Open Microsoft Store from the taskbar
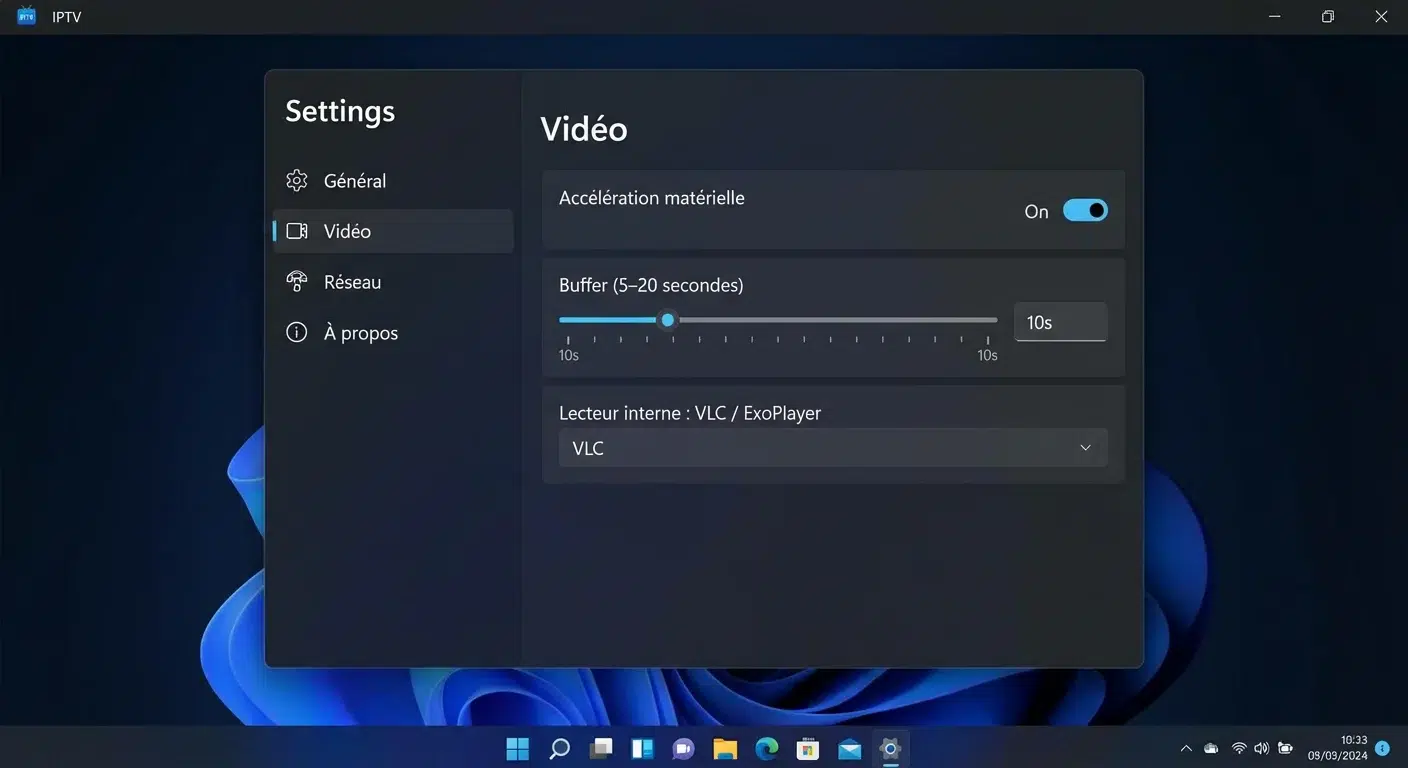This screenshot has height=768, width=1408. 808,748
